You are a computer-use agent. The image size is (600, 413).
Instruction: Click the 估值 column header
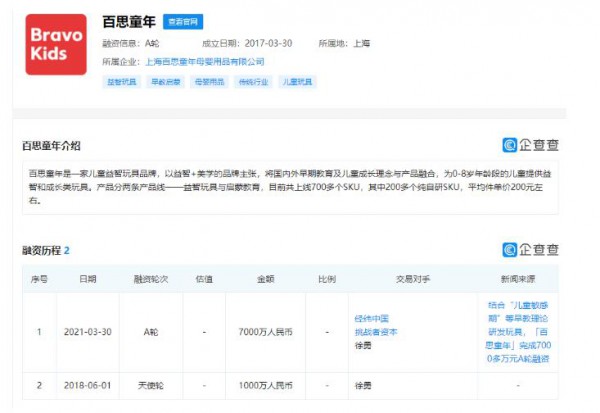pos(204,279)
